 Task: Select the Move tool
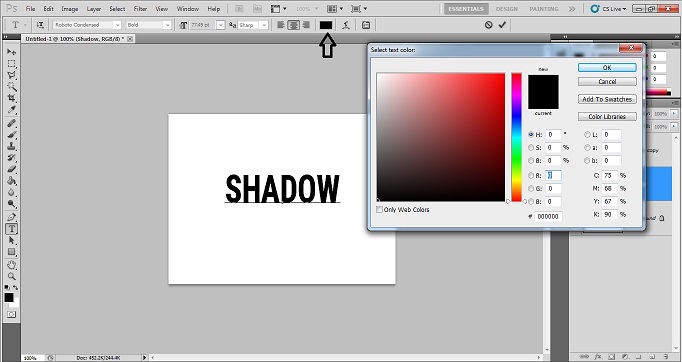11,52
